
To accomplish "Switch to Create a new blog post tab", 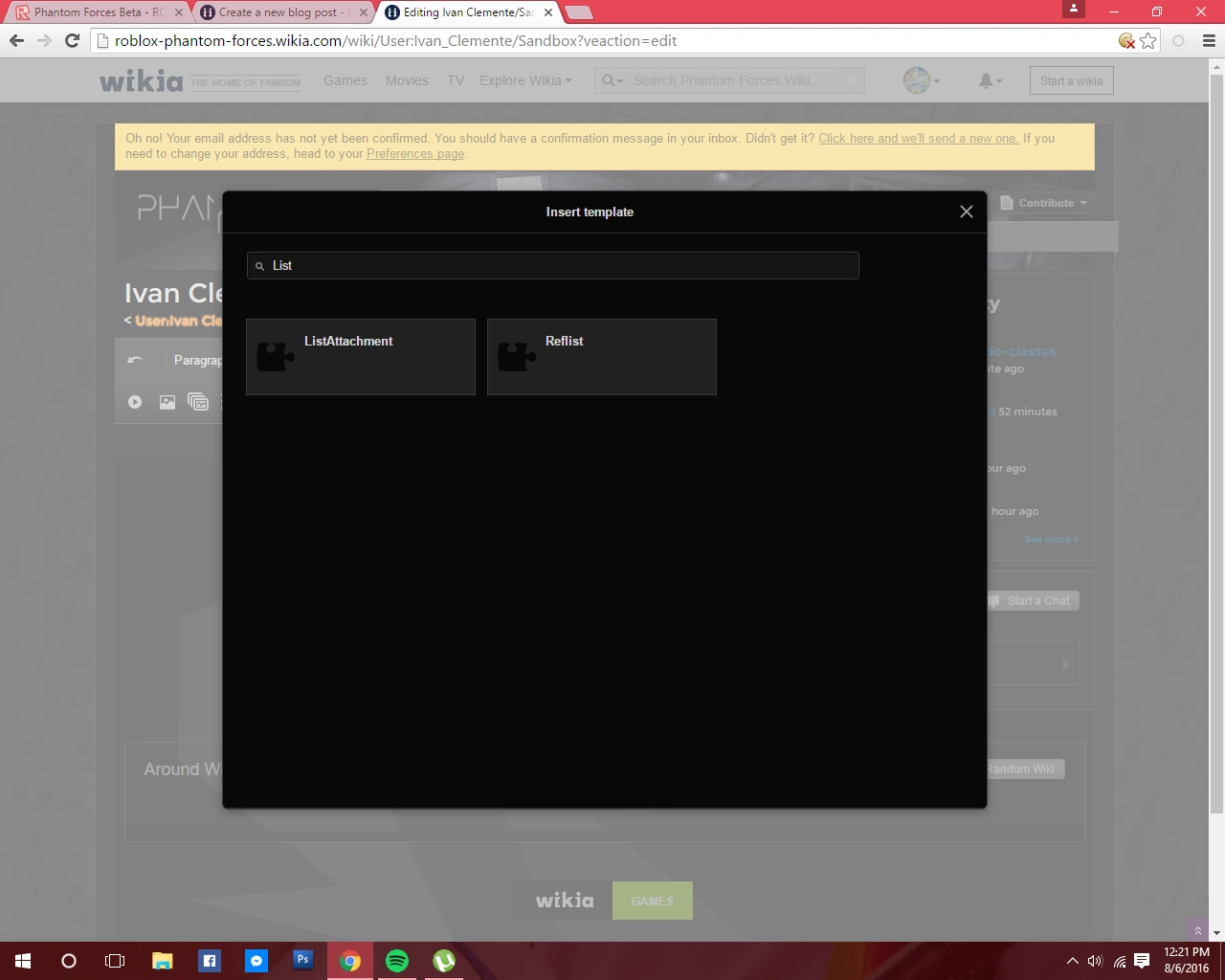I will pos(282,12).
